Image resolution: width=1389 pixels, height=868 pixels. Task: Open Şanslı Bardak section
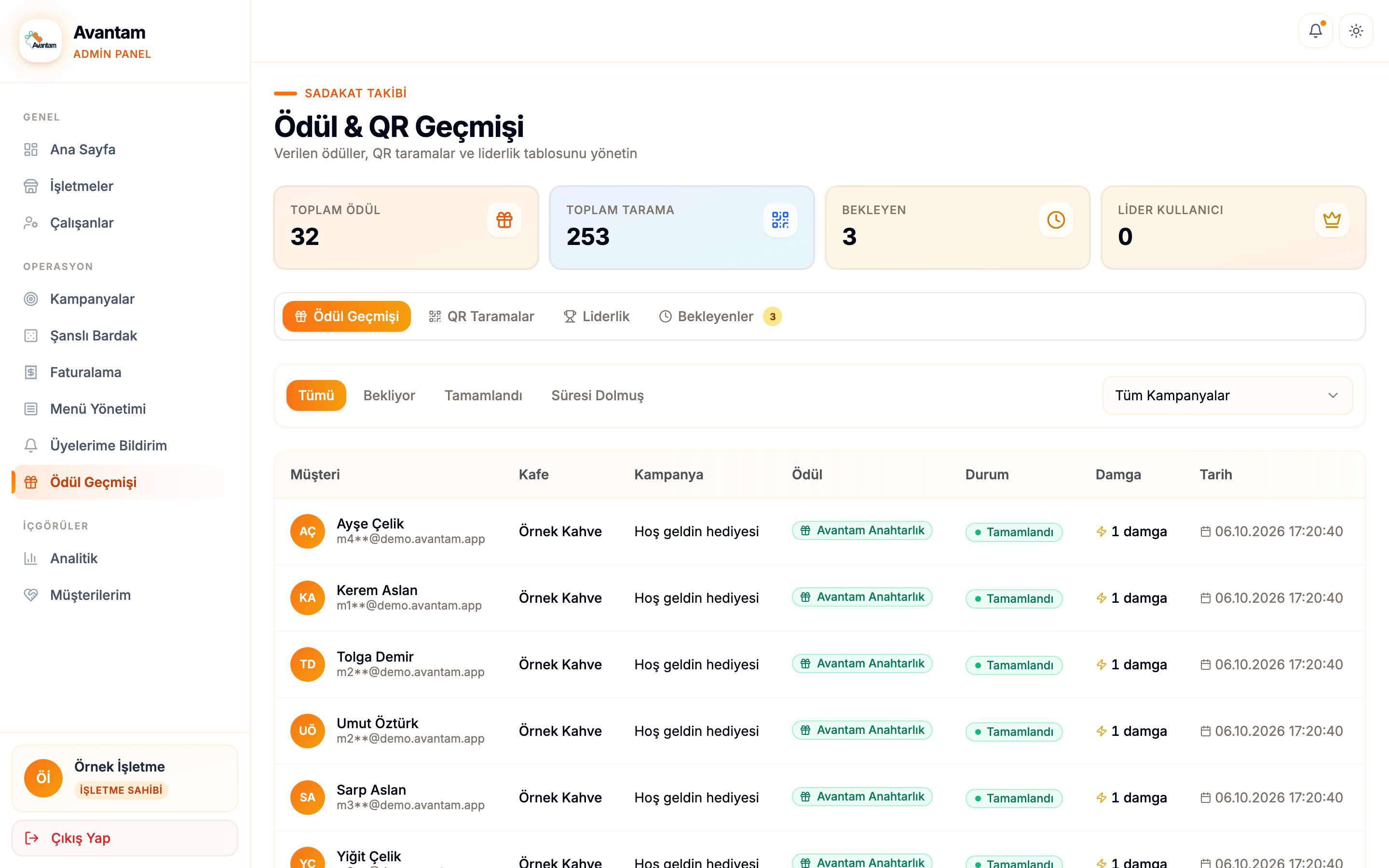[119, 336]
